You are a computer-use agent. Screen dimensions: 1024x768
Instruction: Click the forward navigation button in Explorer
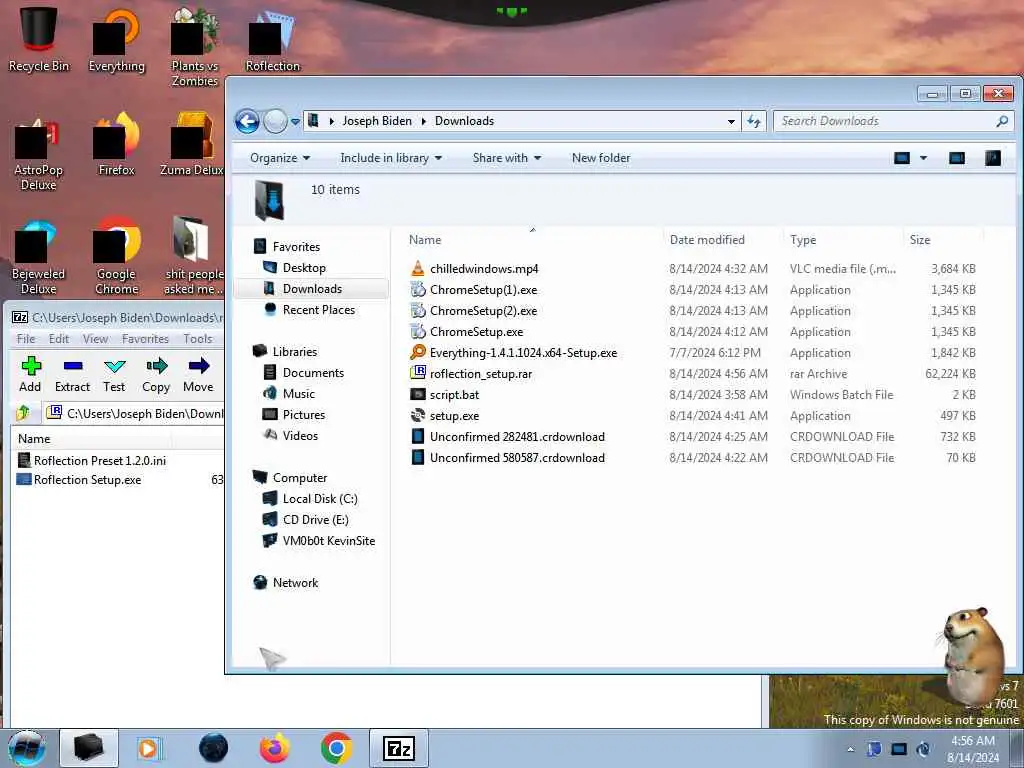pos(275,121)
